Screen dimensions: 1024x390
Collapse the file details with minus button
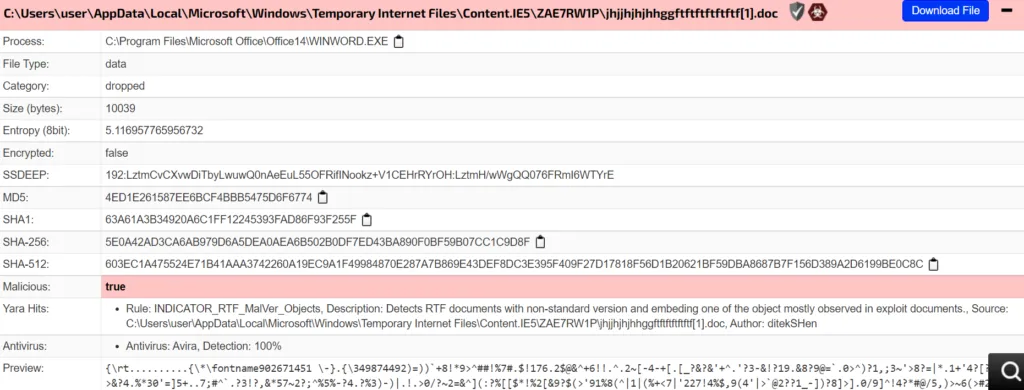pyautogui.click(x=1006, y=10)
